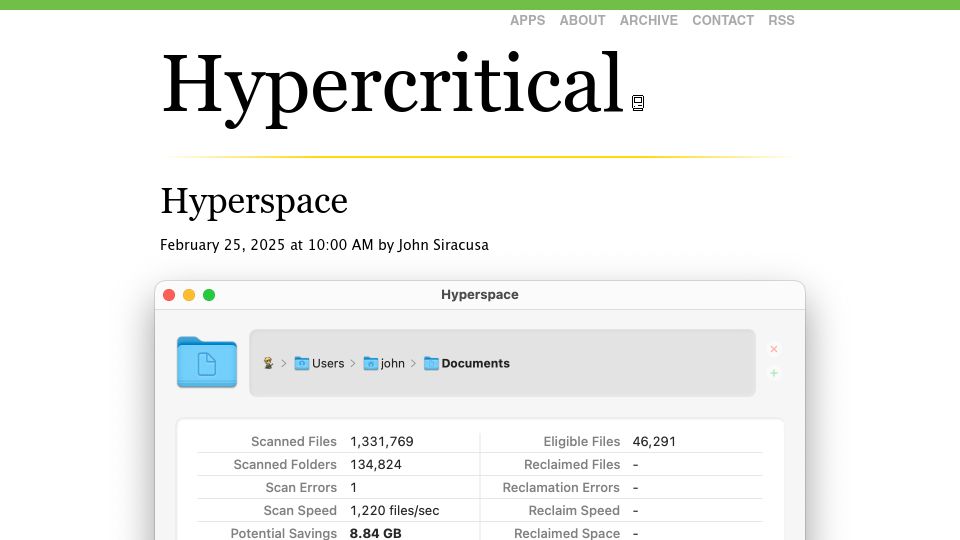960x540 pixels.
Task: Click the Reclaimed Space label
Action: pyautogui.click(x=567, y=533)
